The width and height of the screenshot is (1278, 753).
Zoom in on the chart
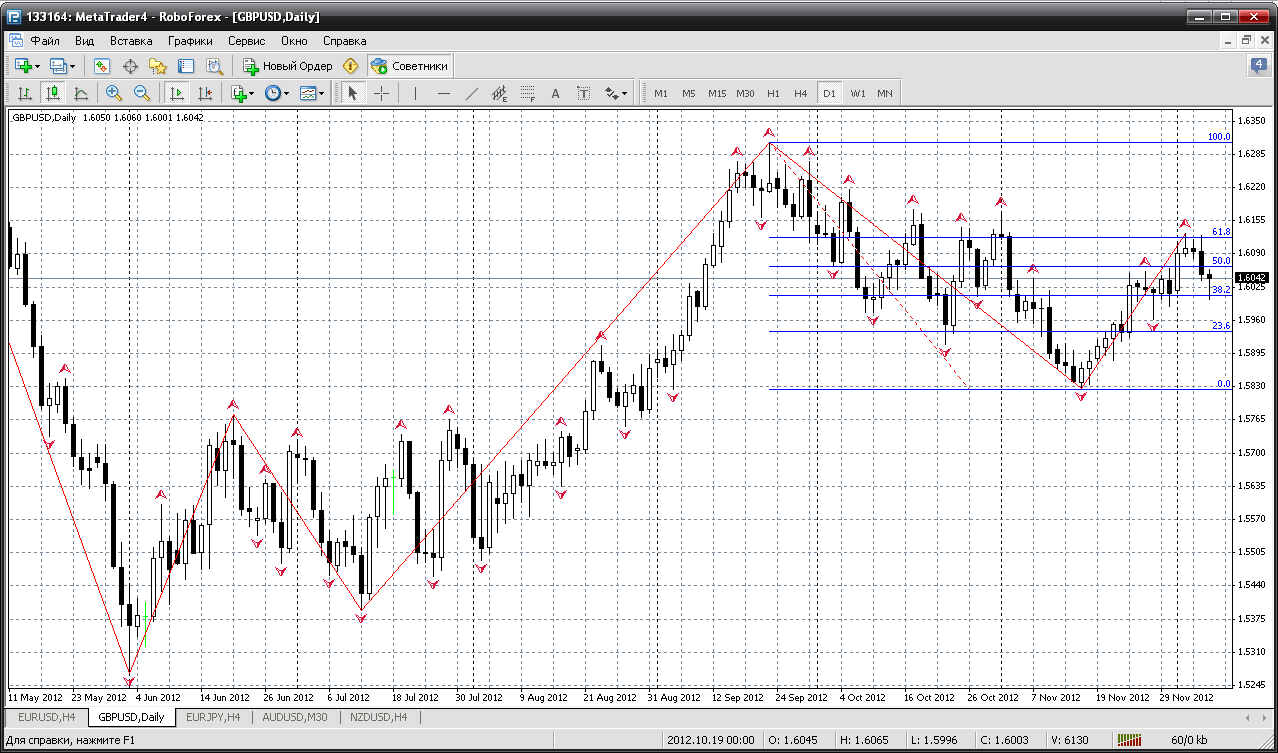pyautogui.click(x=114, y=93)
